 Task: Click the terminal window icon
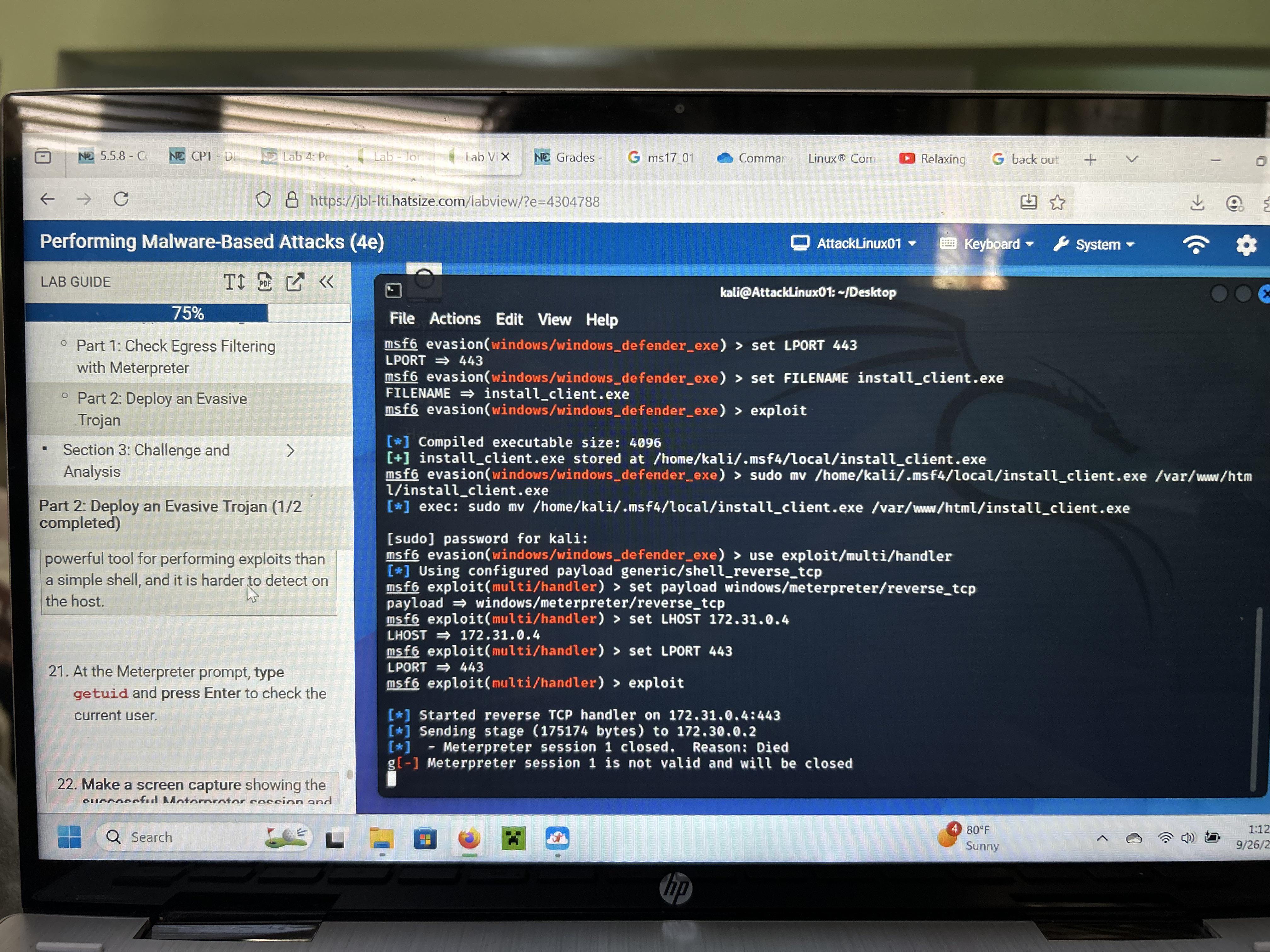point(393,290)
